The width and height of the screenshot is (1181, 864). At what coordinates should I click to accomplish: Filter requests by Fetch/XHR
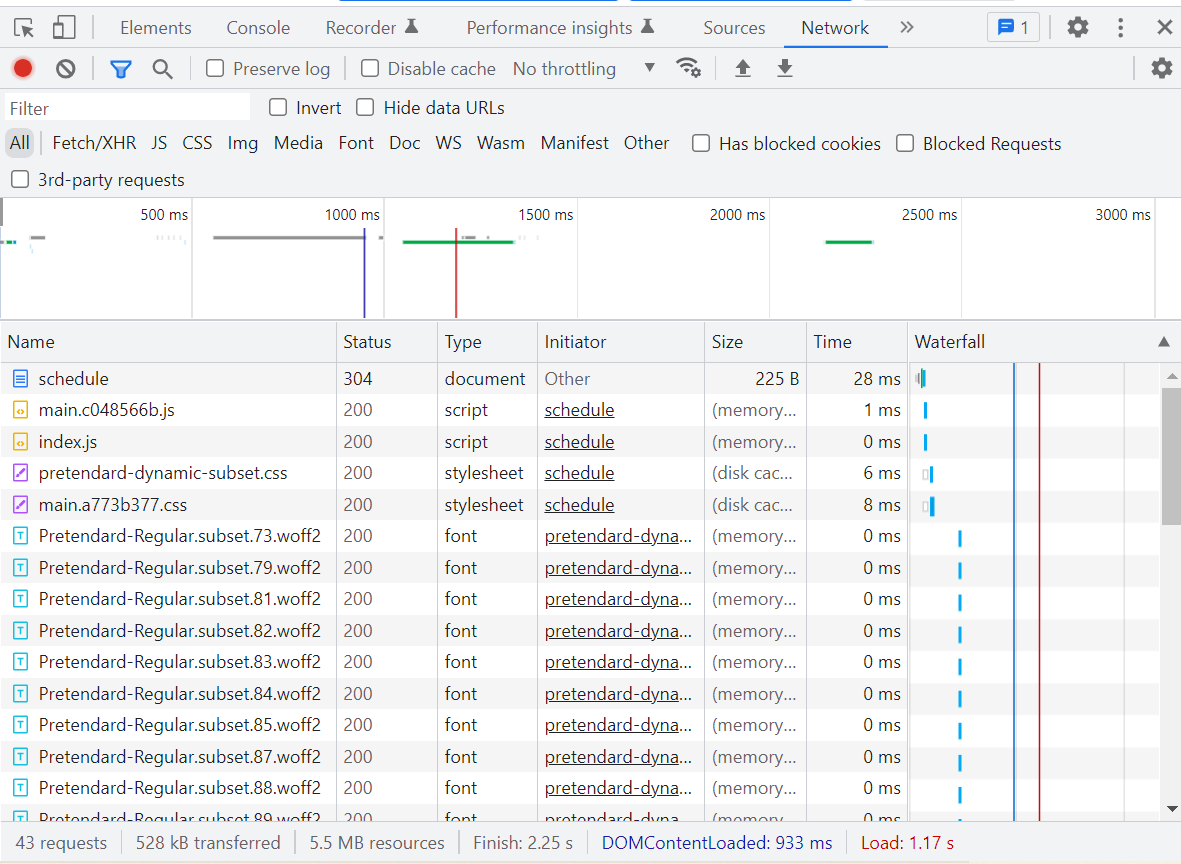pyautogui.click(x=94, y=143)
